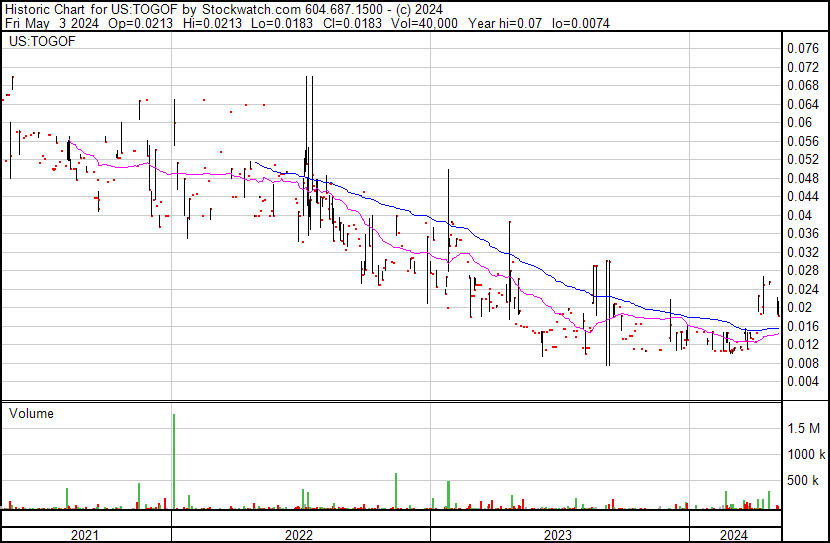
Task: Select the 2021 year label on time axis
Action: click(85, 535)
